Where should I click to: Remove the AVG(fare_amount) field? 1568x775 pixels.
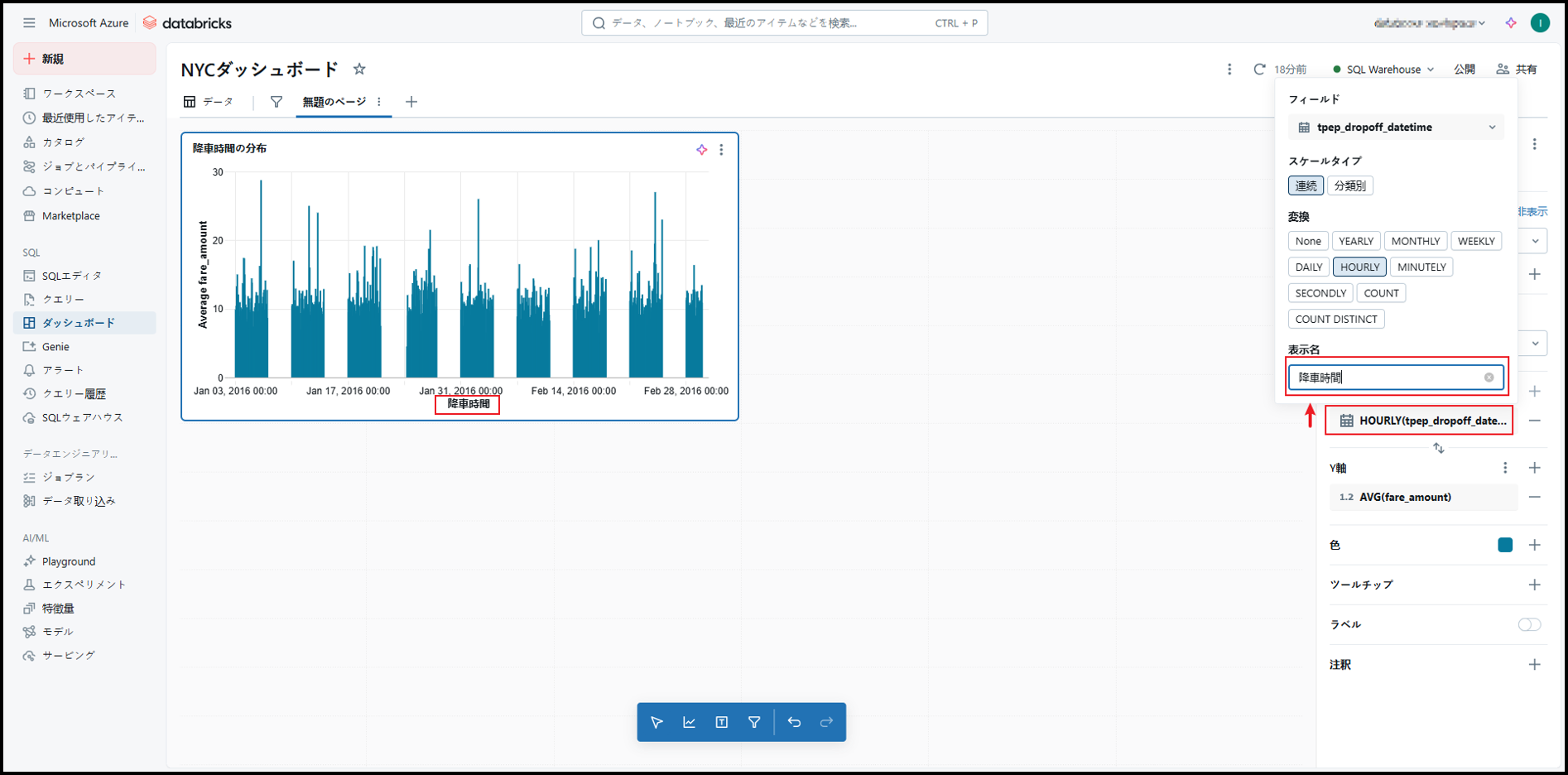pyautogui.click(x=1535, y=497)
